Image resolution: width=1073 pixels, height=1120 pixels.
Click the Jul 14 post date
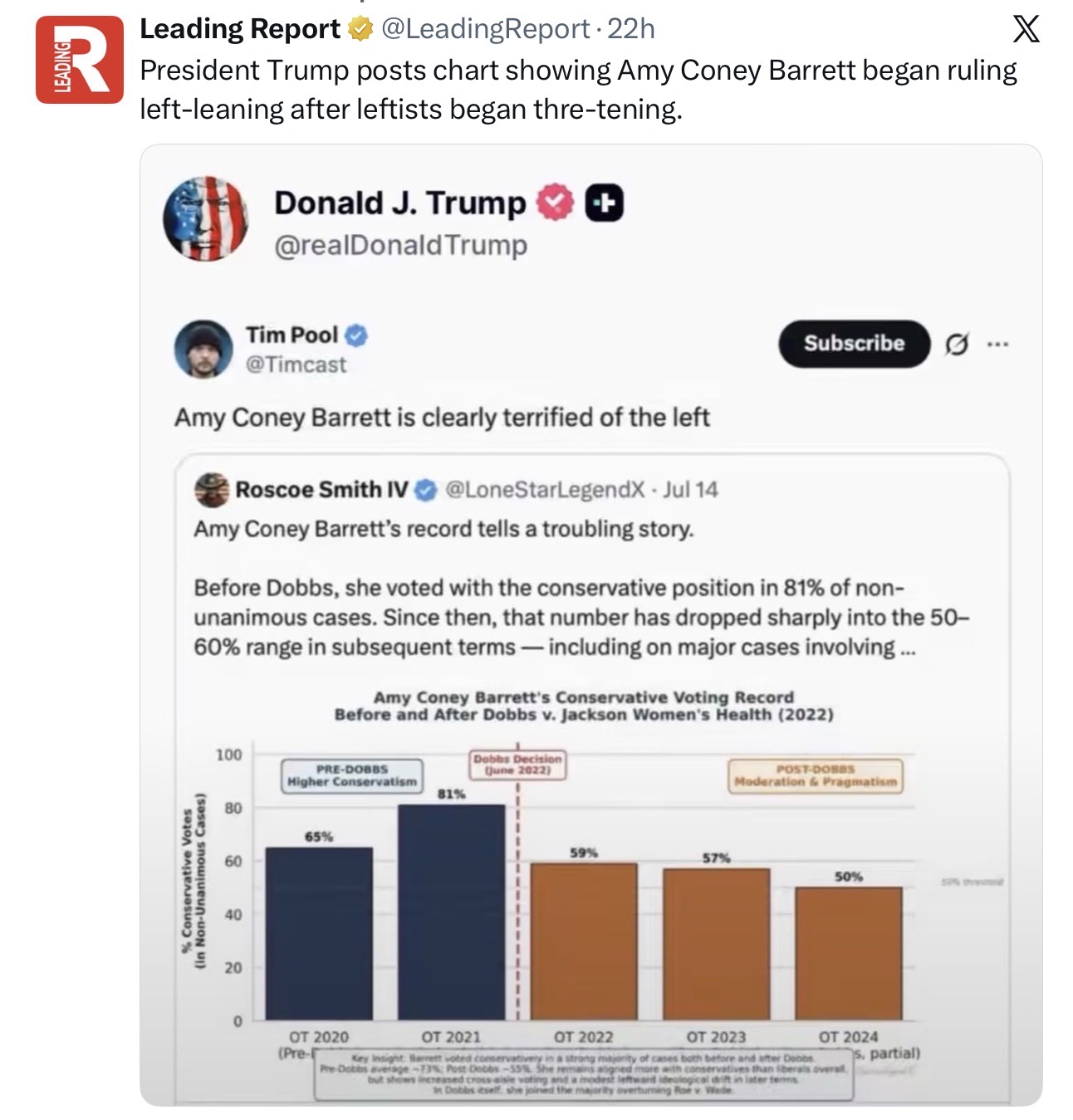(691, 490)
